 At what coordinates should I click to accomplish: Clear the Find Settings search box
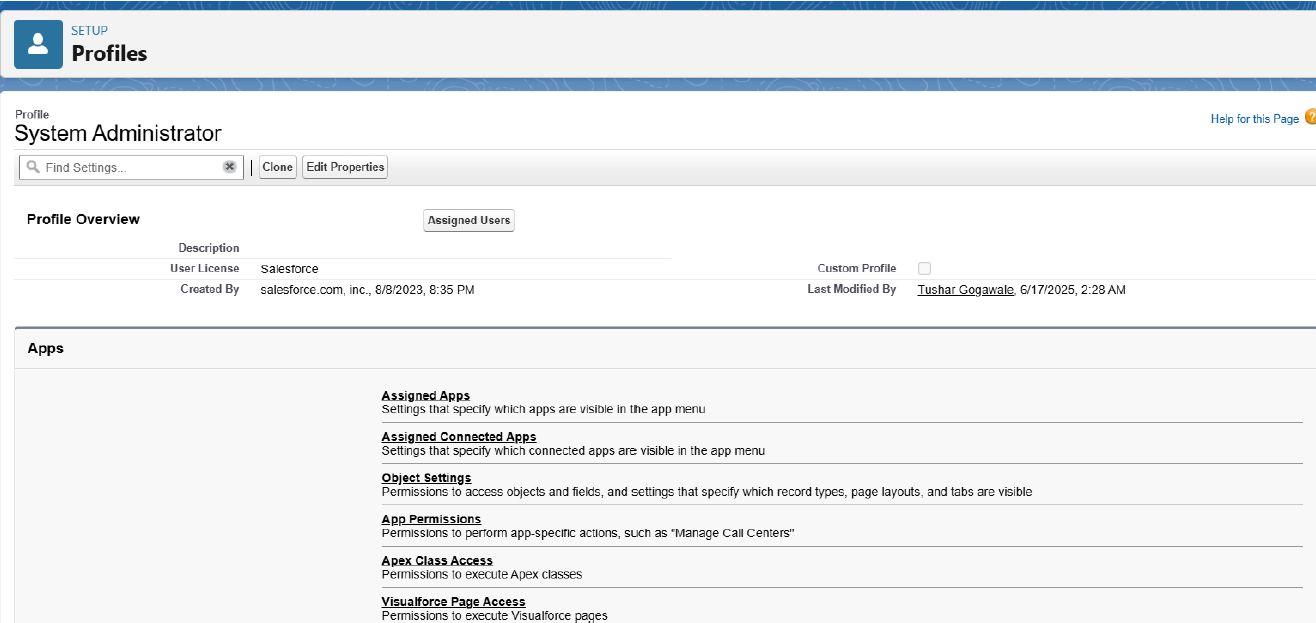pos(229,167)
